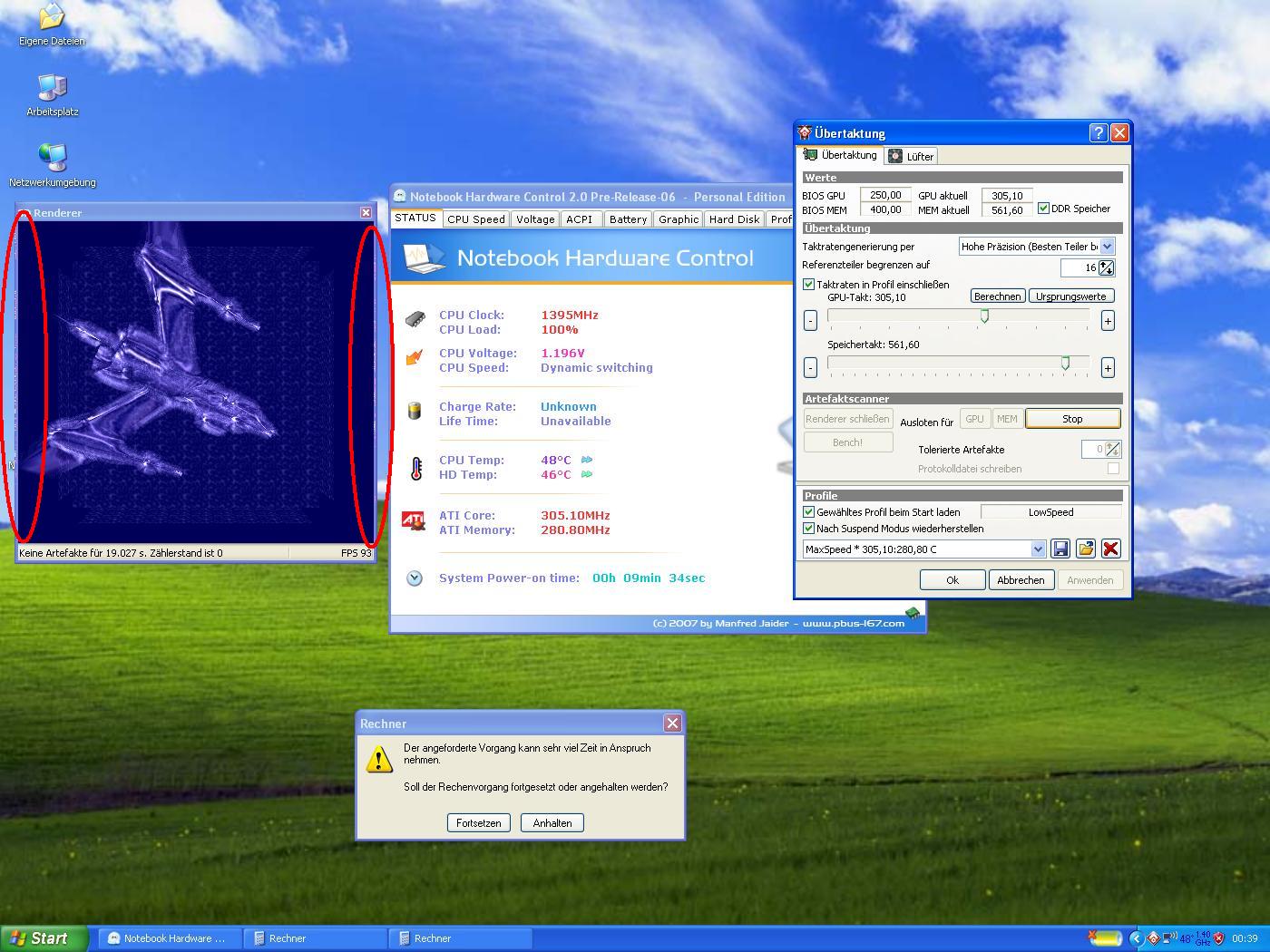The width and height of the screenshot is (1270, 952).
Task: Open the Taktratengenerierung precision dropdown
Action: 1107,247
